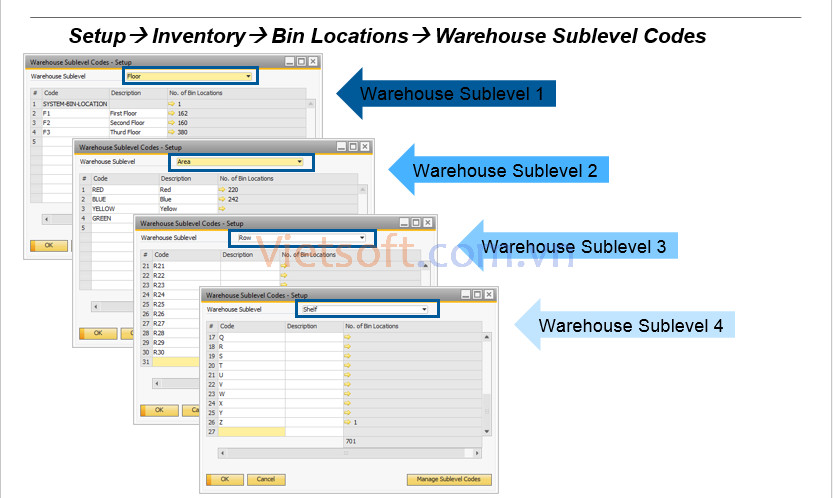This screenshot has height=498, width=833.
Task: Click Cancel in the Shelf window
Action: 265,480
